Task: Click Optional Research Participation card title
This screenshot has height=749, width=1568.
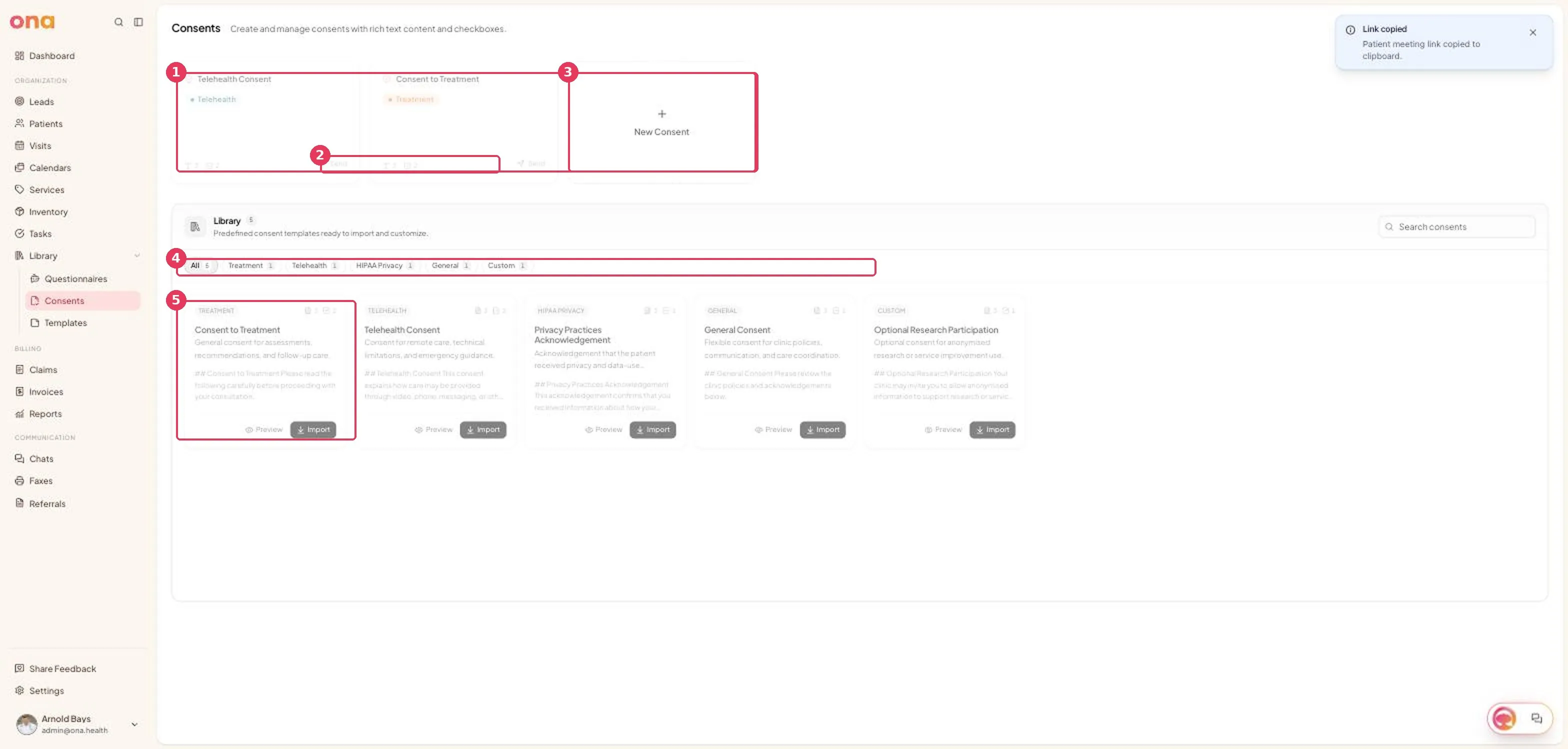Action: [935, 330]
